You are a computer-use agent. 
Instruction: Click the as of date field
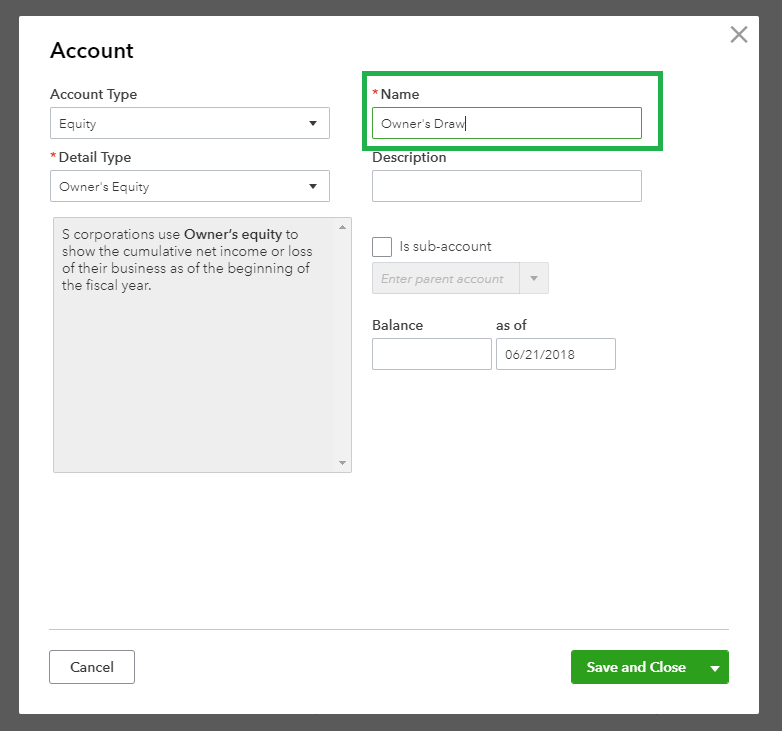point(555,355)
